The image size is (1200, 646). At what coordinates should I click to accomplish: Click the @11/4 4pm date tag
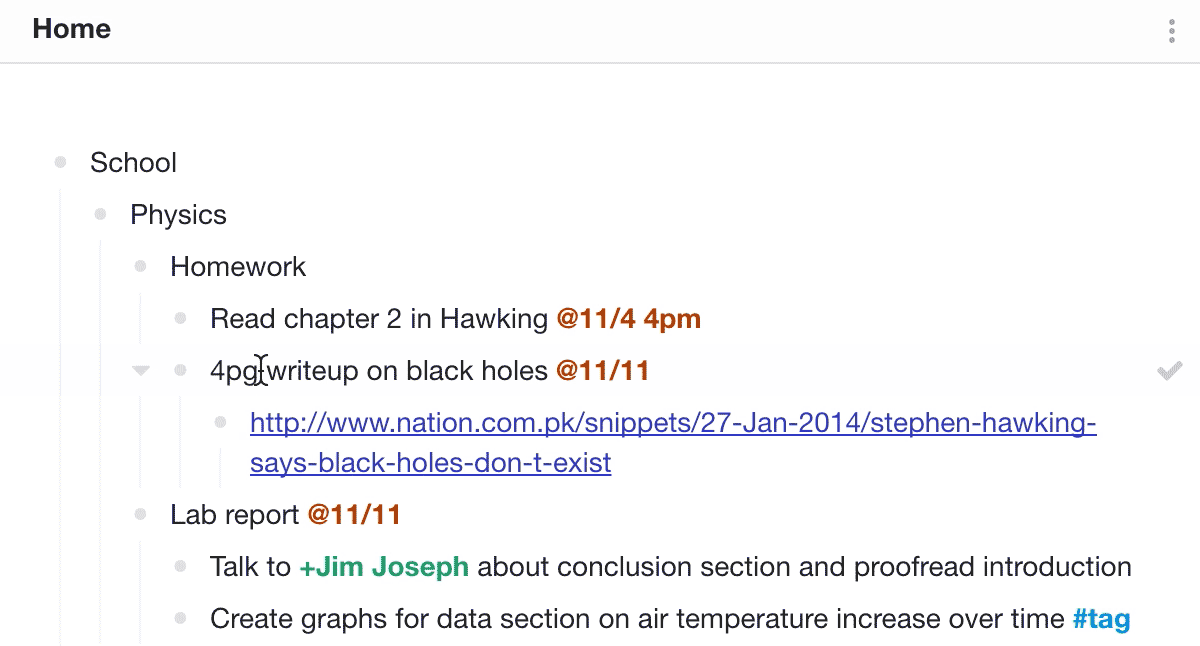click(x=628, y=319)
